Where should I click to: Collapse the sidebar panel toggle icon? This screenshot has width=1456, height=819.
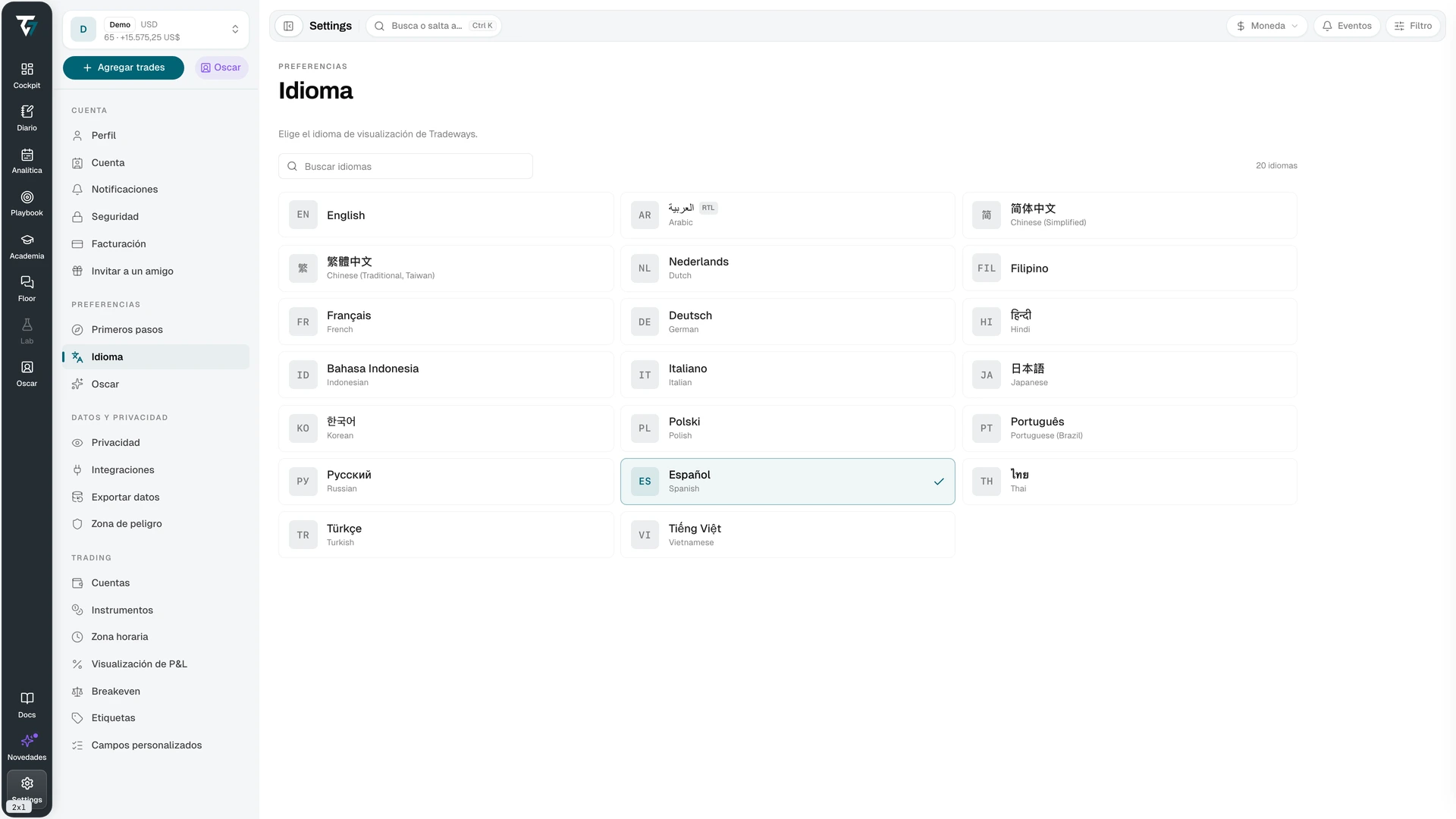[x=288, y=26]
